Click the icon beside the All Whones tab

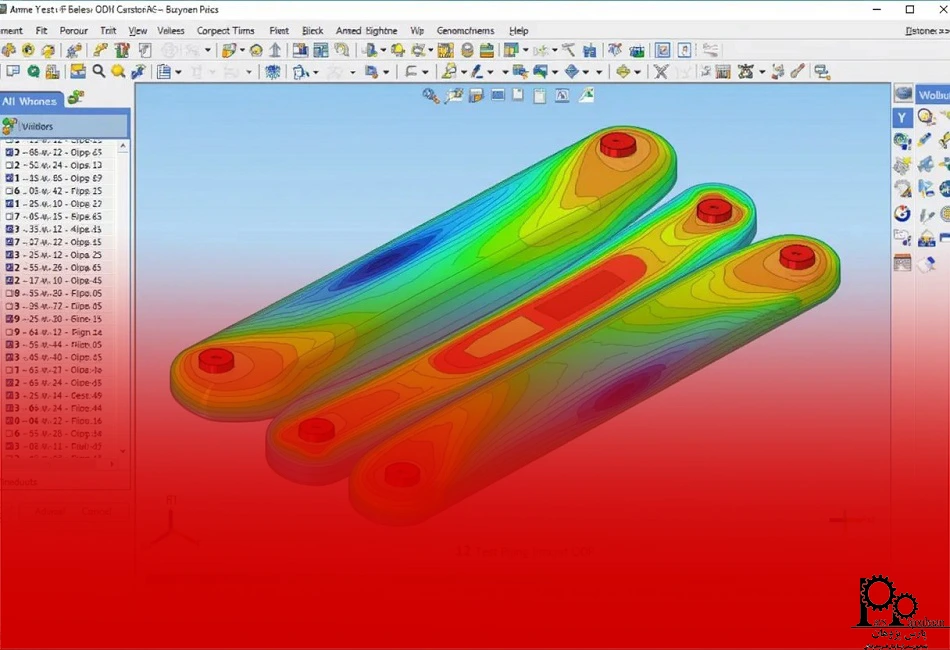(76, 98)
